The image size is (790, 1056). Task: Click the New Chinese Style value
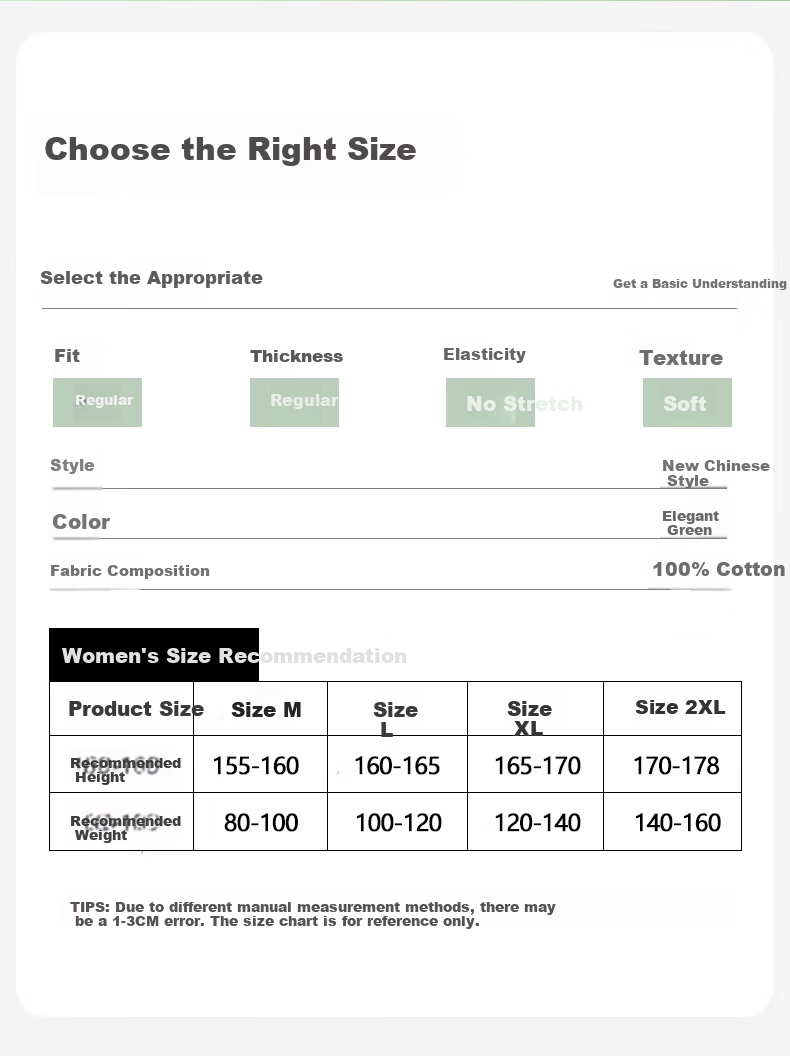pyautogui.click(x=715, y=473)
